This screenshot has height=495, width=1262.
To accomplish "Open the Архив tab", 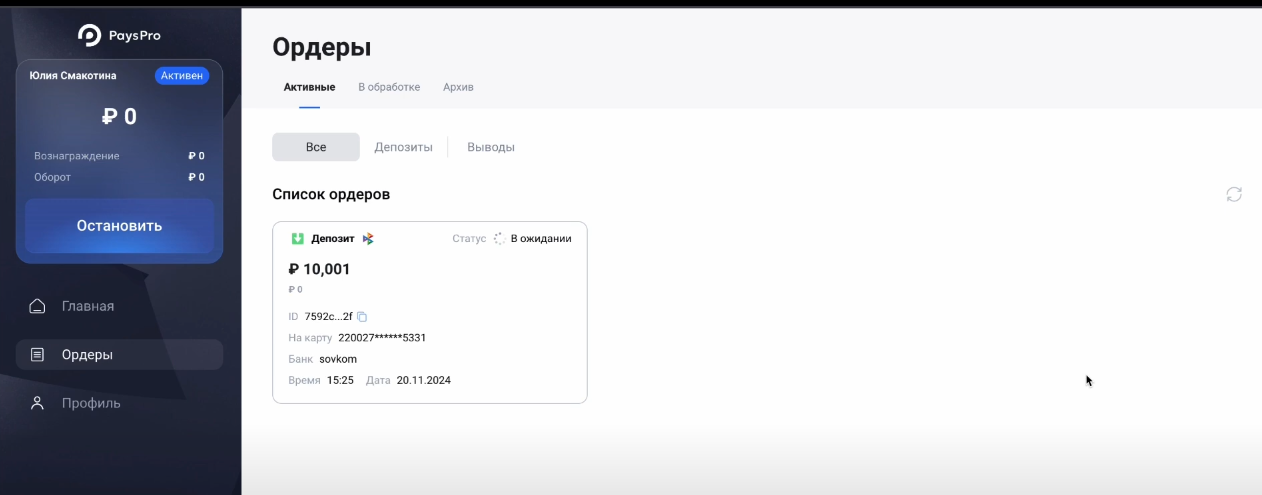I will click(458, 87).
